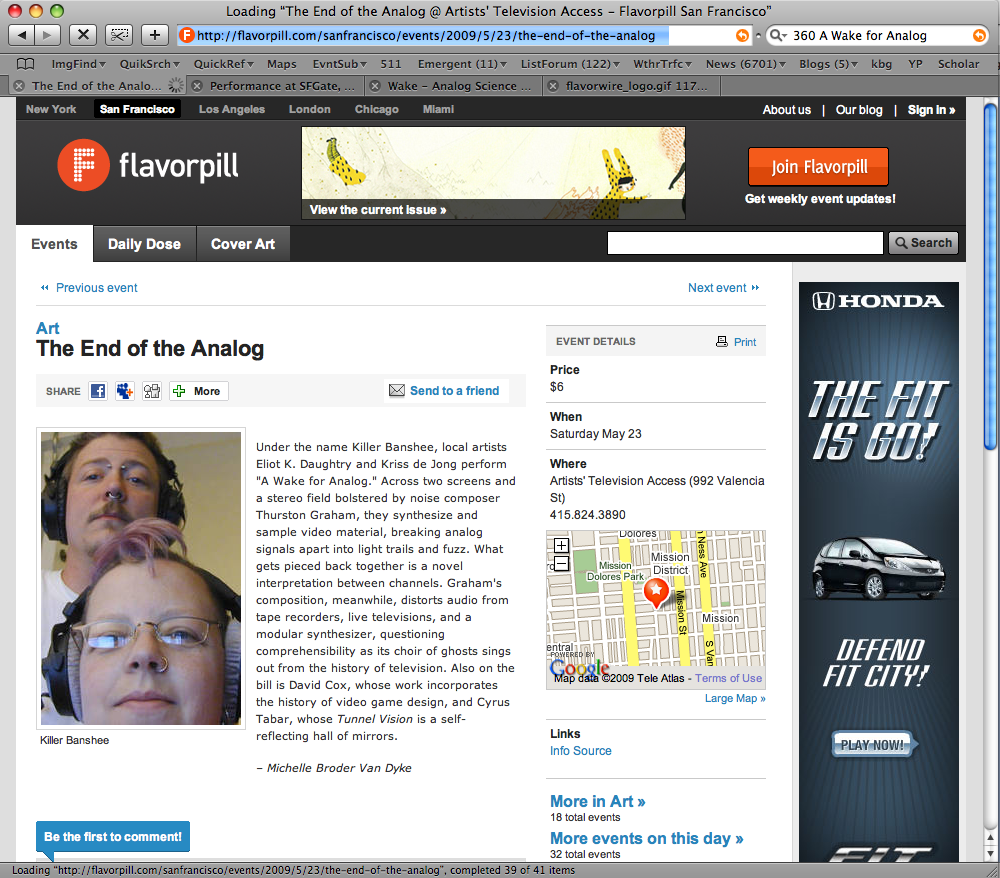
Task: Open share More options
Action: coord(198,391)
